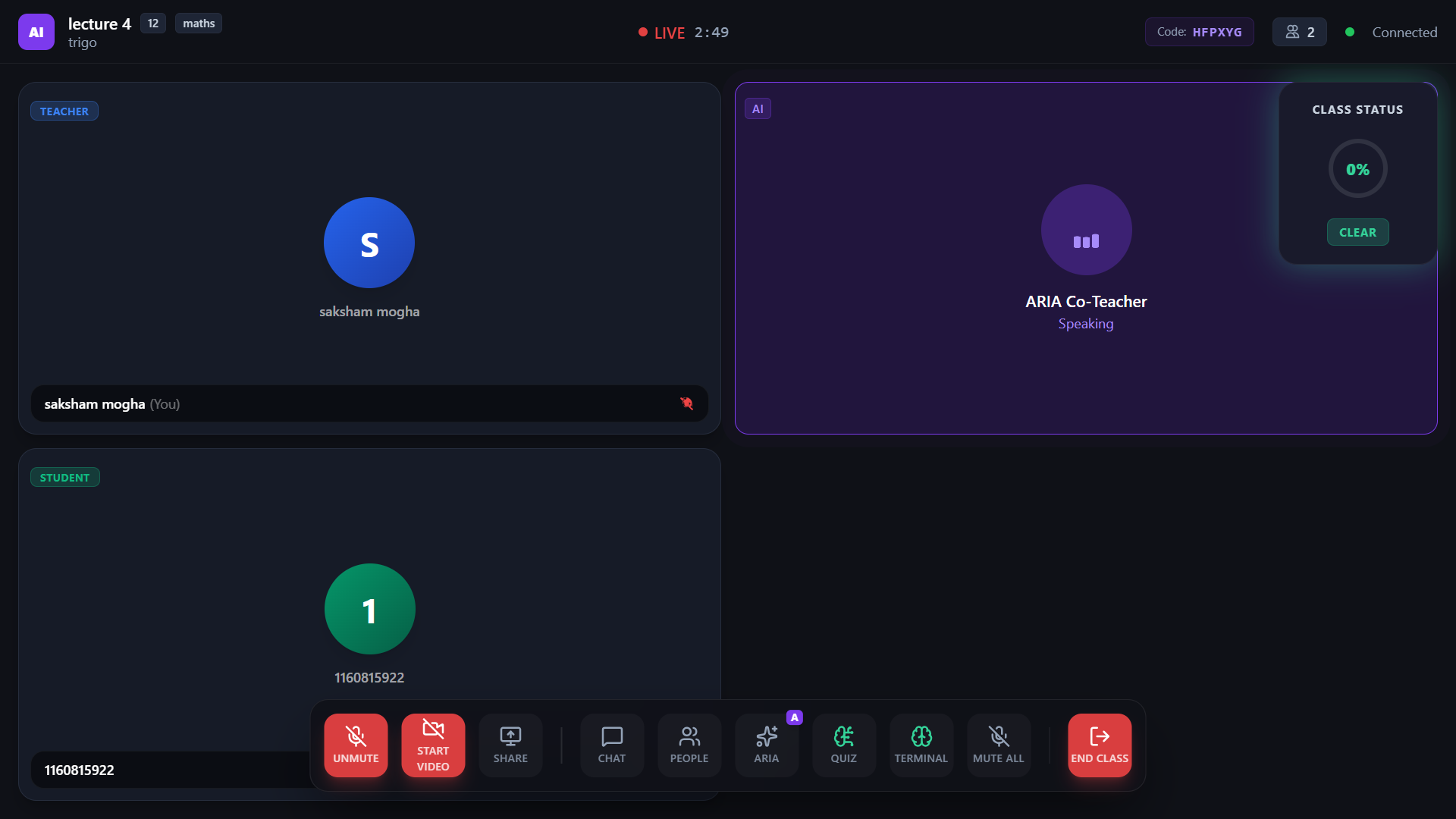1456x819 pixels.
Task: Click the grade 12 tag
Action: point(153,24)
